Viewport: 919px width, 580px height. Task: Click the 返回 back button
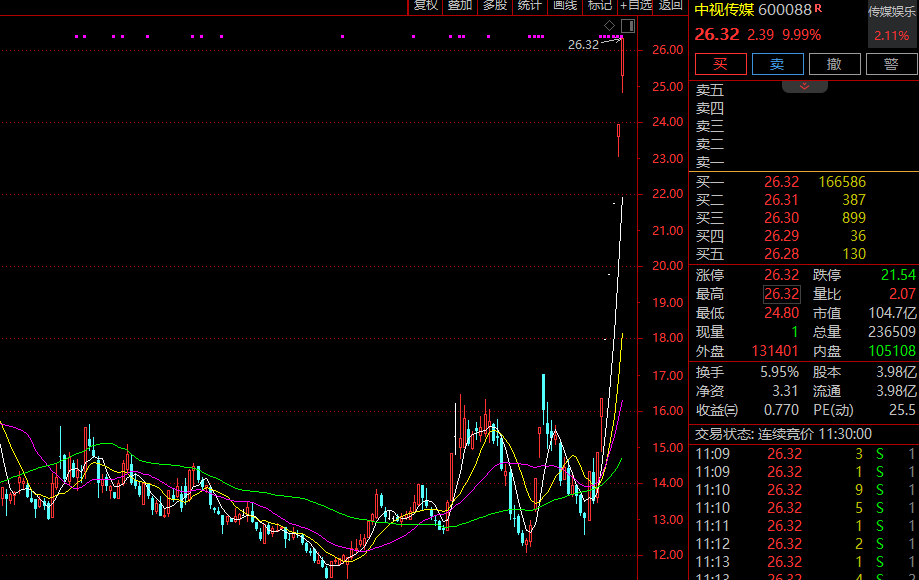pyautogui.click(x=670, y=5)
